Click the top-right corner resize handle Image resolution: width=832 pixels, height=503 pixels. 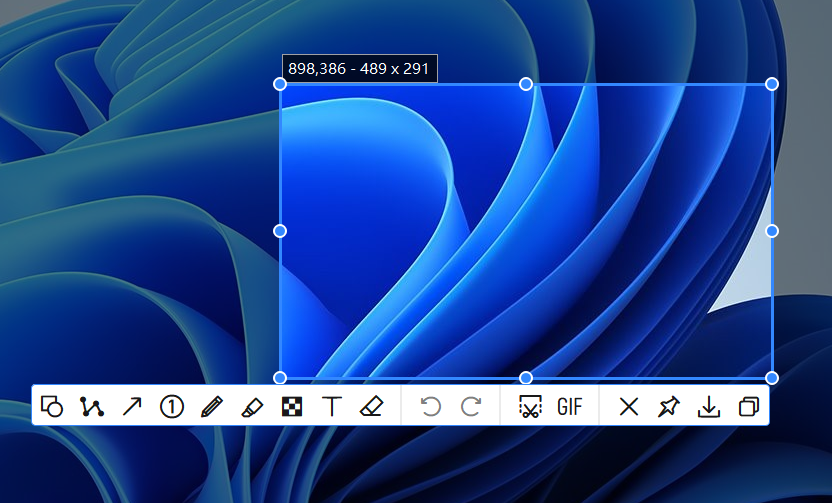point(772,84)
